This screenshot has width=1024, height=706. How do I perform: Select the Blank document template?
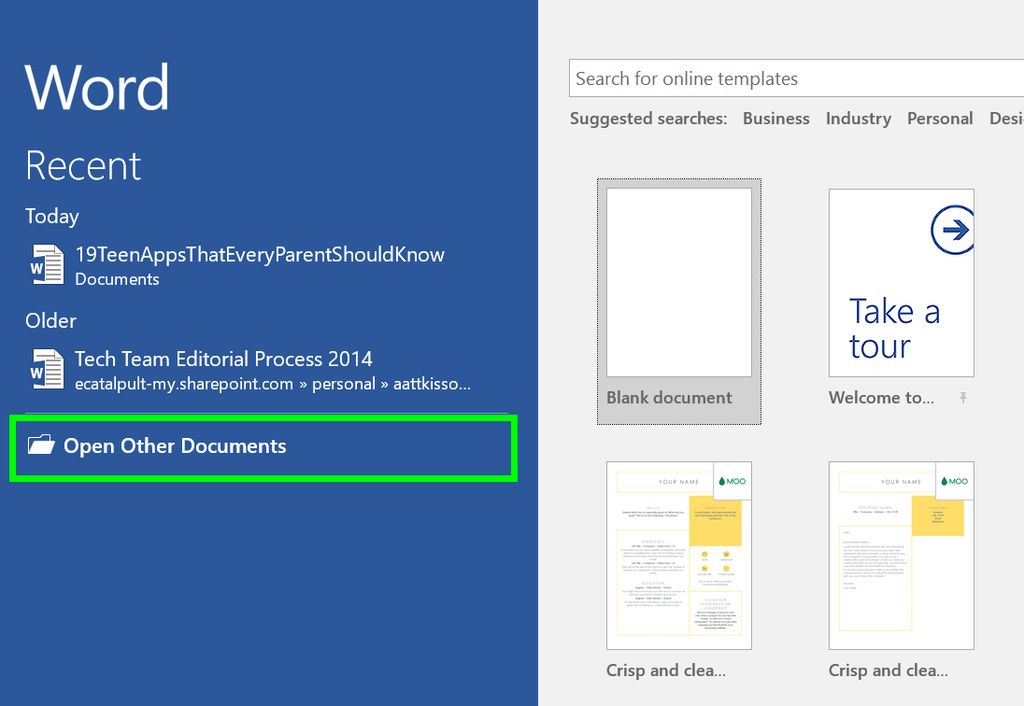pyautogui.click(x=678, y=281)
